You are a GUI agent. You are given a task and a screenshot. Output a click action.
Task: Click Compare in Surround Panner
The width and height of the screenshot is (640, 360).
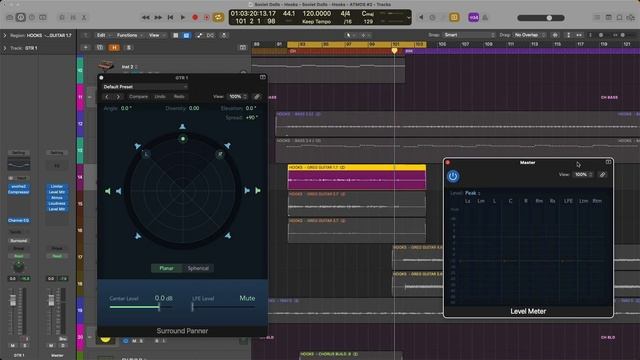tap(138, 97)
